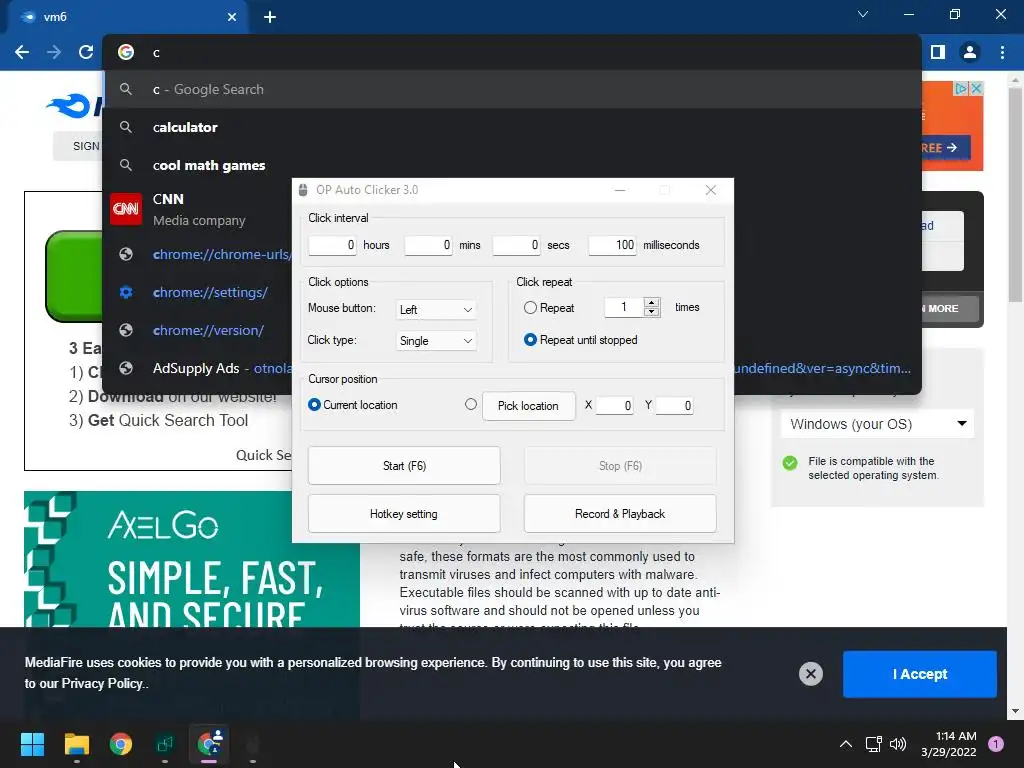Click the CNN logo icon in suggestions
The width and height of the screenshot is (1024, 768).
point(126,209)
